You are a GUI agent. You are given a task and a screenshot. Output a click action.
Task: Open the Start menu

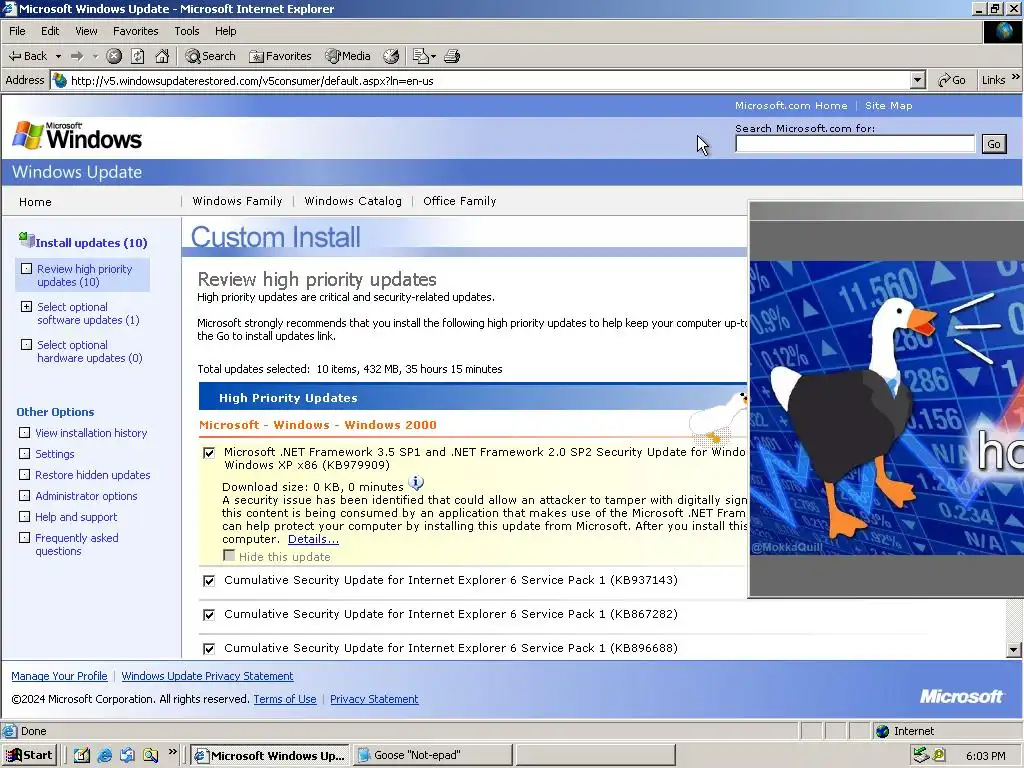tap(29, 755)
